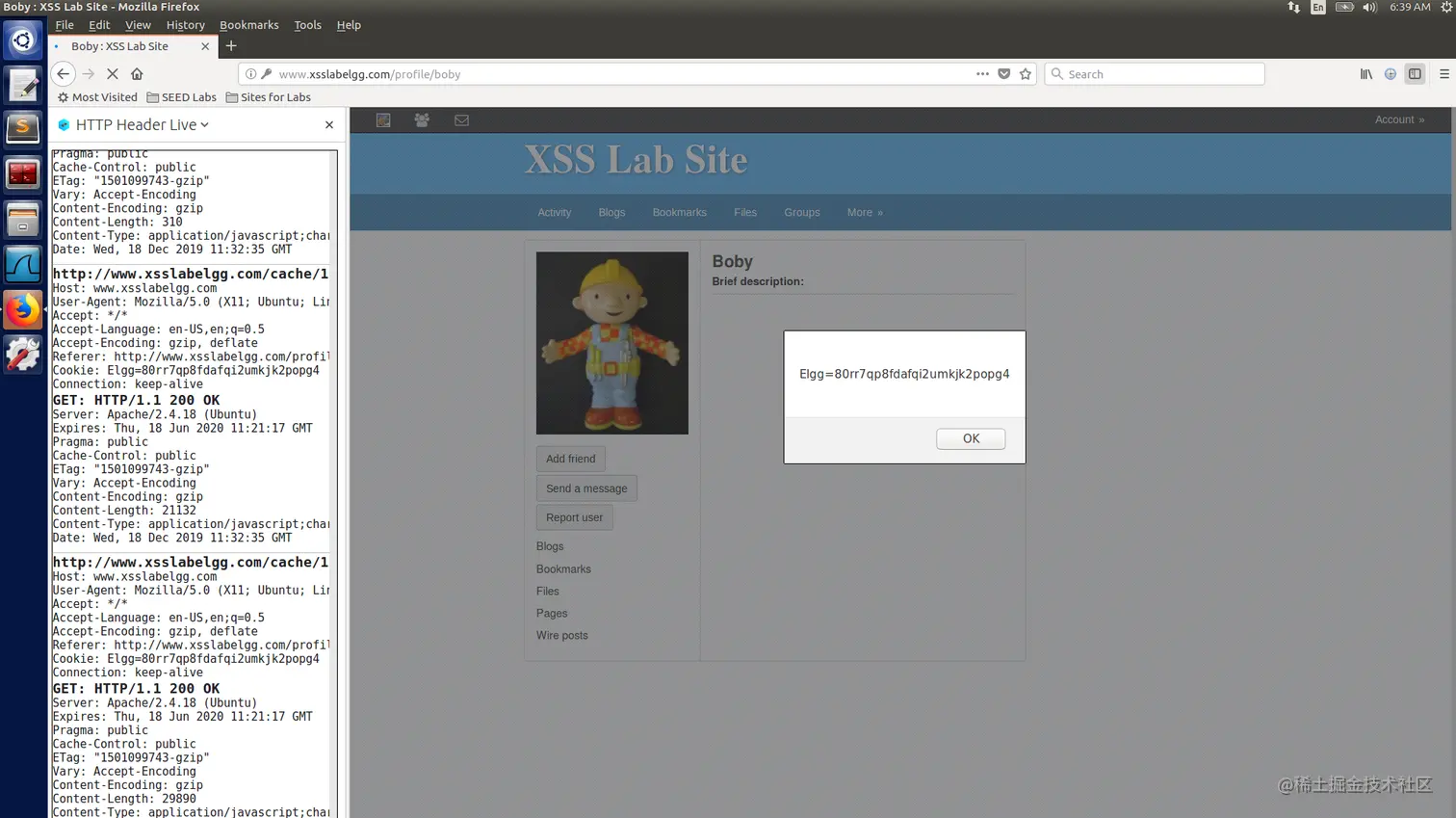Open System Settings from the dock
1456x818 pixels.
(x=22, y=355)
